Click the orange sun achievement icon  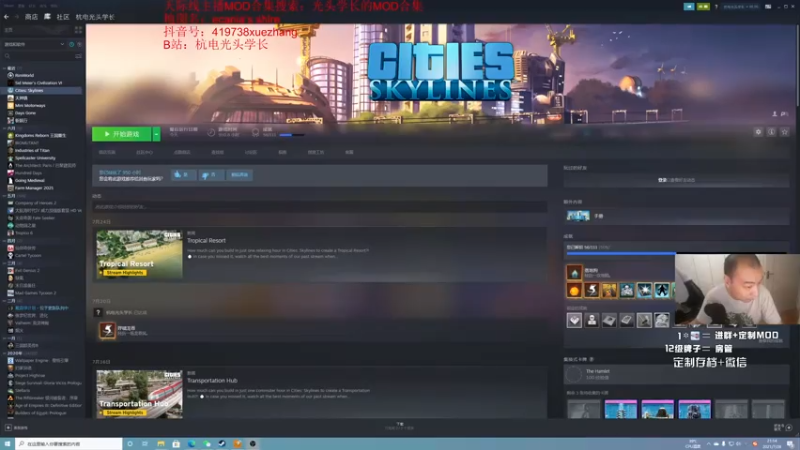pos(574,290)
